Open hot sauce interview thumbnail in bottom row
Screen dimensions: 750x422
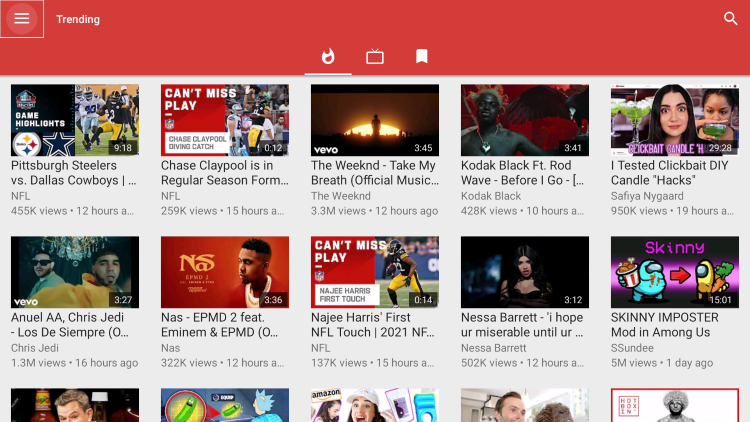click(75, 405)
